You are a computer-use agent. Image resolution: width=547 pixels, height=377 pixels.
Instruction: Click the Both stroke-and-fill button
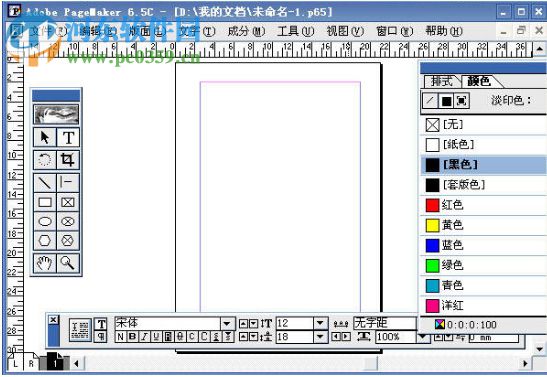point(462,101)
